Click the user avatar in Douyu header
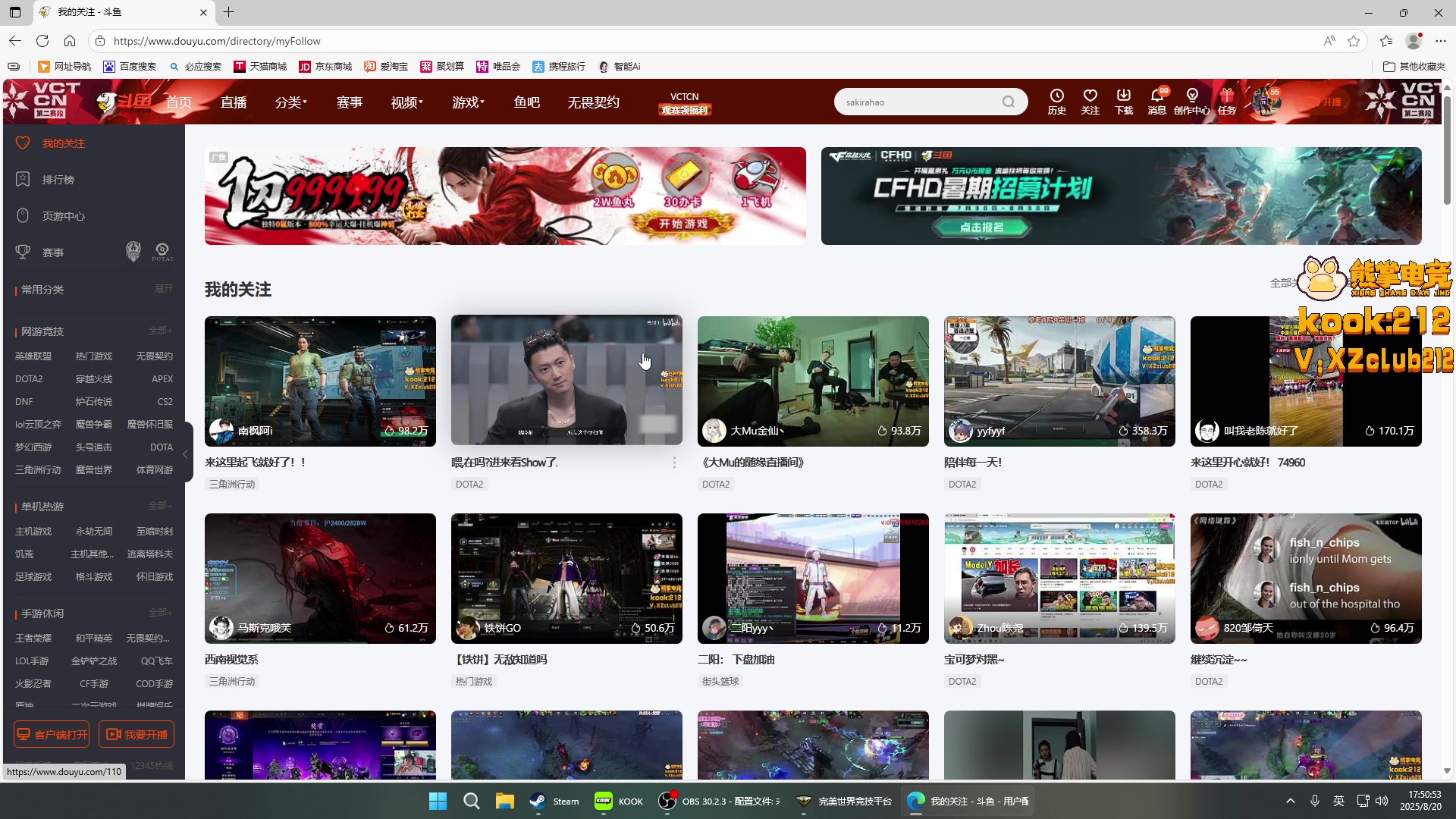The width and height of the screenshot is (1456, 819). click(1265, 101)
